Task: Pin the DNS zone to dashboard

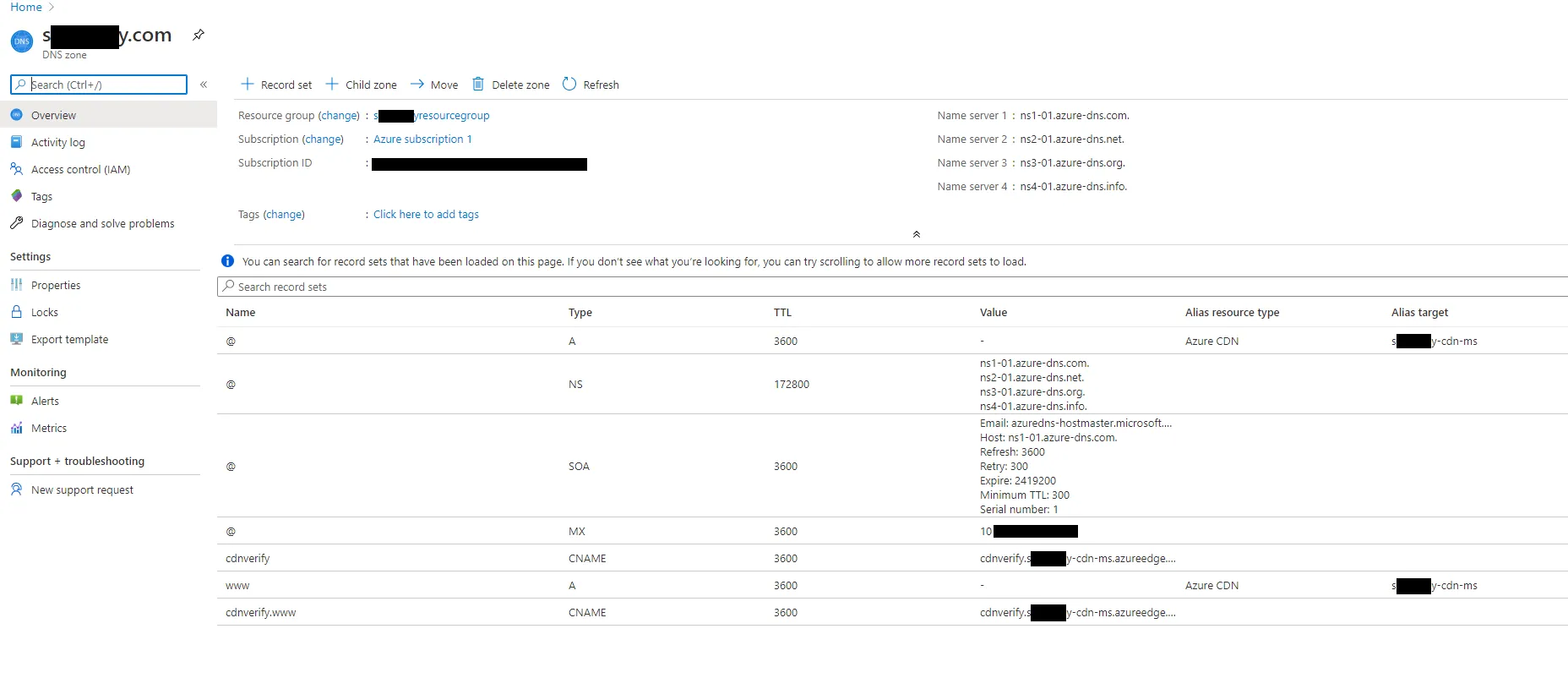Action: pyautogui.click(x=199, y=35)
